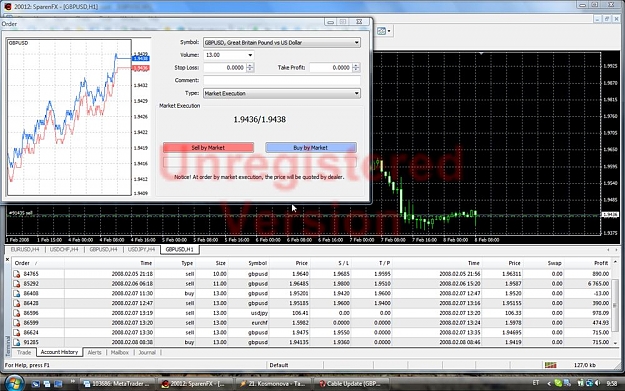
Task: Sort history by the Order column header
Action: pyautogui.click(x=22, y=263)
